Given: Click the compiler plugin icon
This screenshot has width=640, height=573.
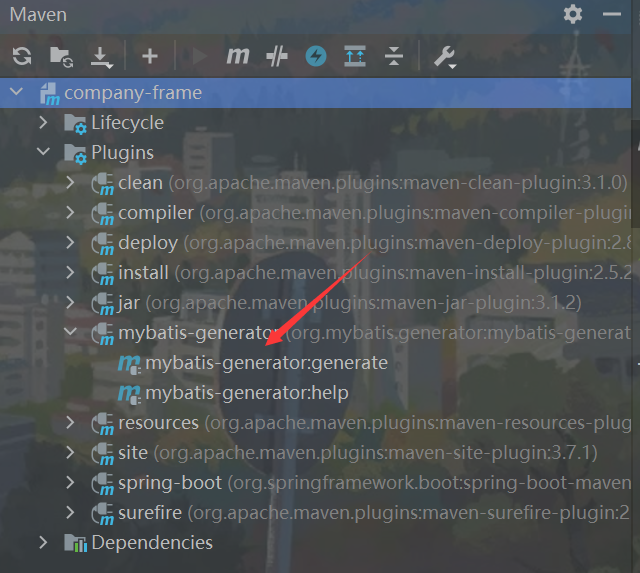Looking at the screenshot, I should coord(102,214).
